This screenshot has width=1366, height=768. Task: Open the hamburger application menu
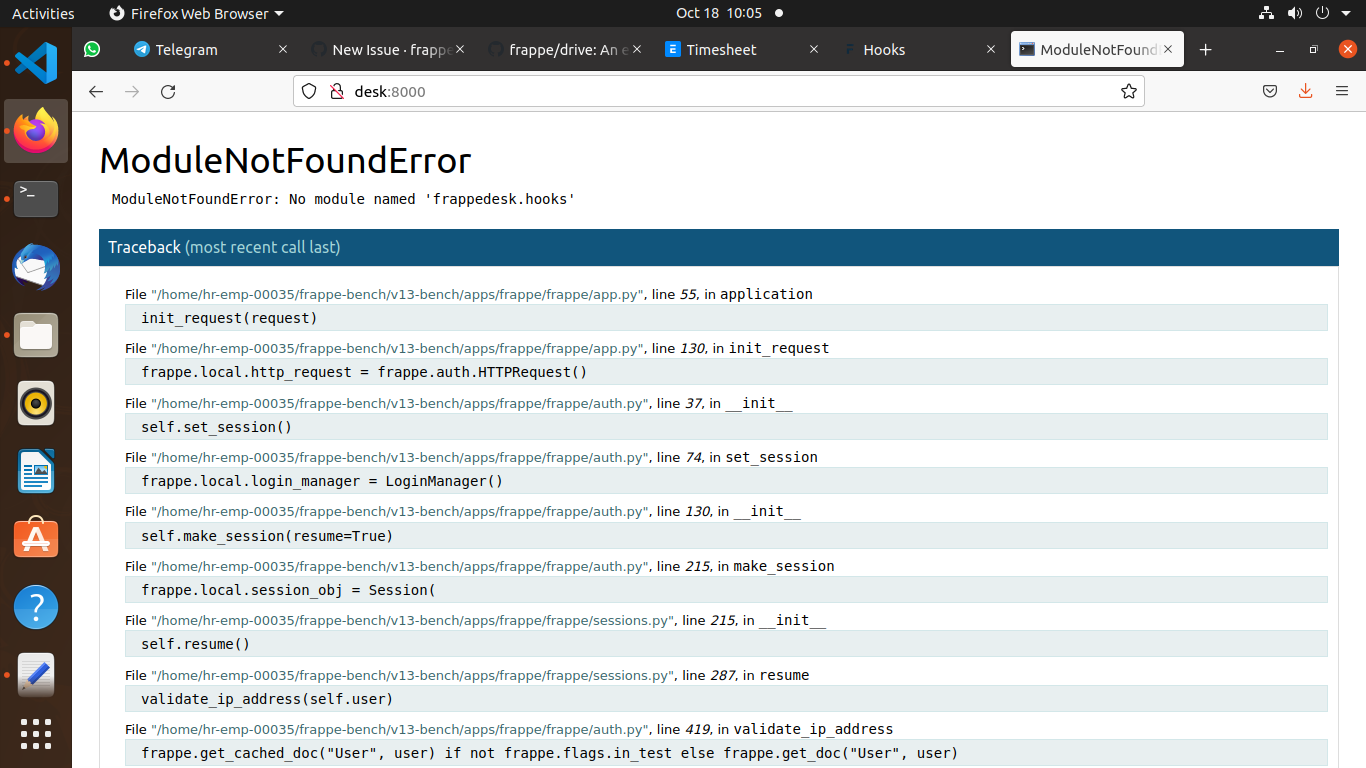coord(1341,91)
